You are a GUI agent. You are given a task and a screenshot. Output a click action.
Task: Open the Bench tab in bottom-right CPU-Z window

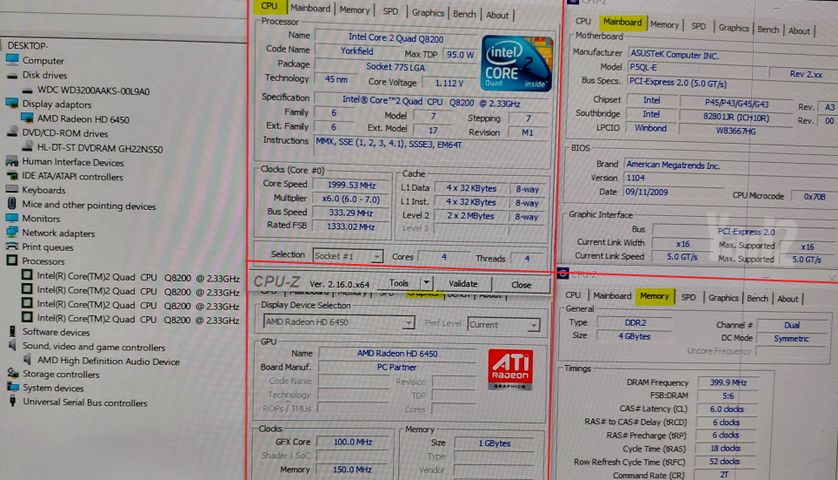pyautogui.click(x=757, y=298)
